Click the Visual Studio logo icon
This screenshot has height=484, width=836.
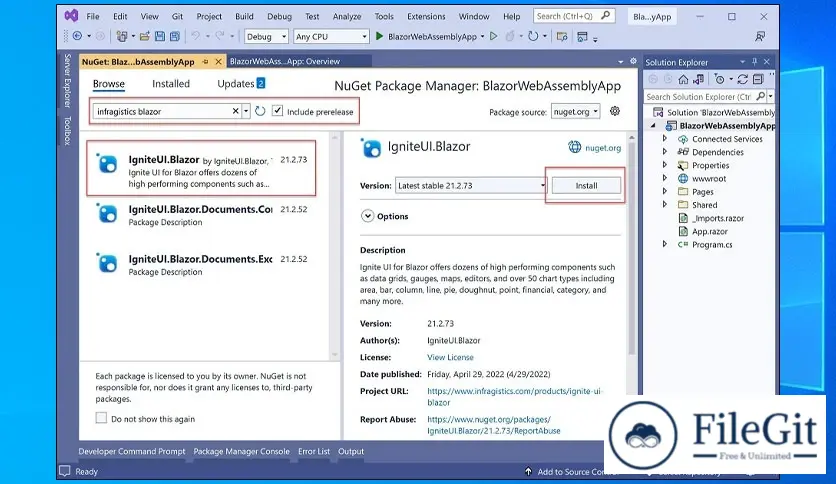71,16
